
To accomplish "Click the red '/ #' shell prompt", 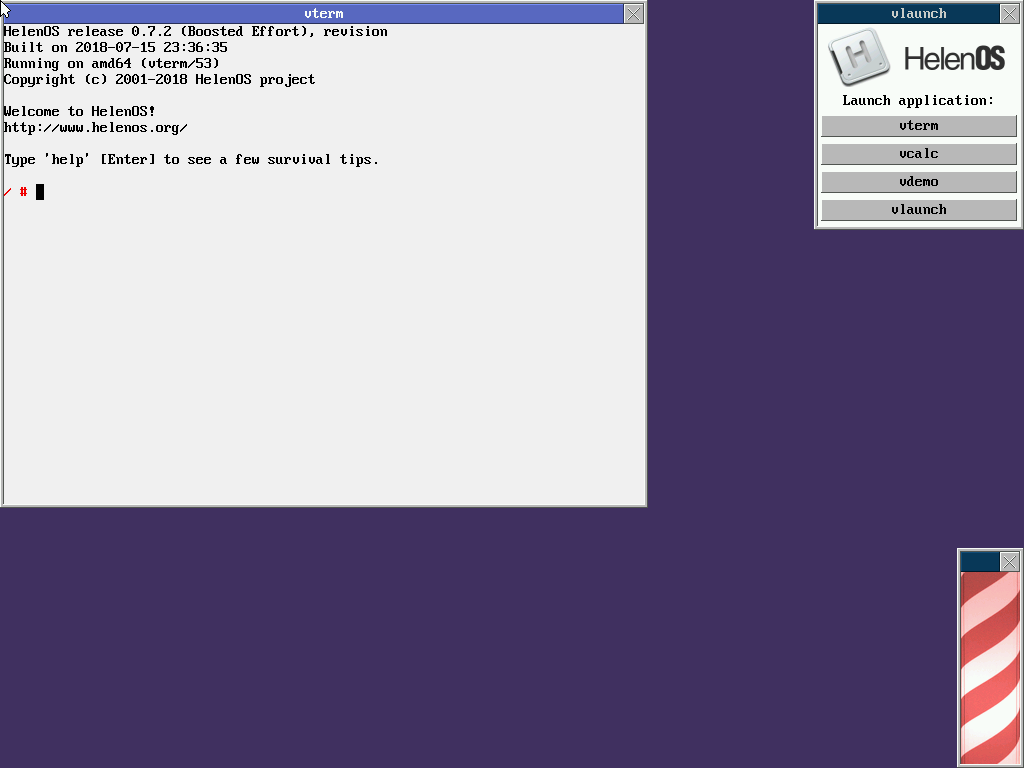I will tap(15, 191).
